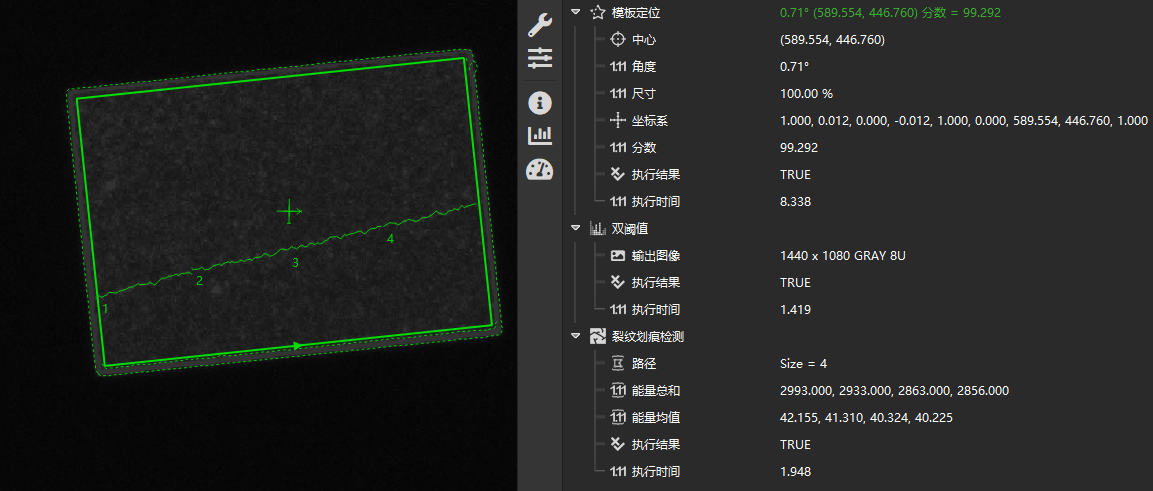This screenshot has height=491, width=1153.
Task: Open the info panel icon
Action: pos(539,103)
